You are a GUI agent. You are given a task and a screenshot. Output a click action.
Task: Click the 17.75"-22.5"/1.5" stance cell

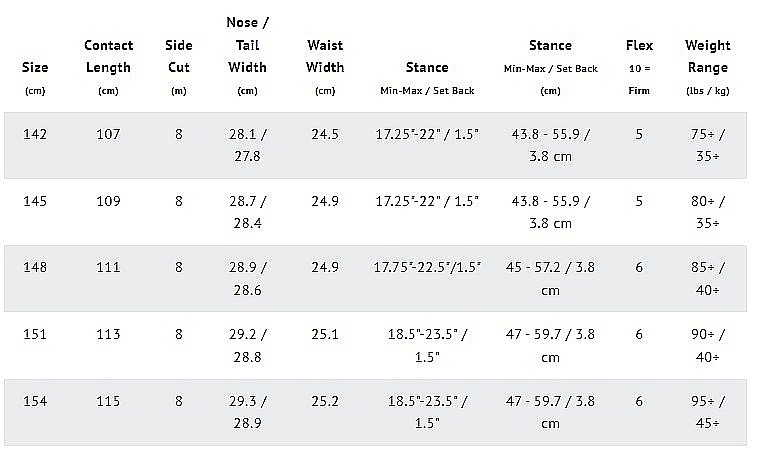[x=427, y=267]
